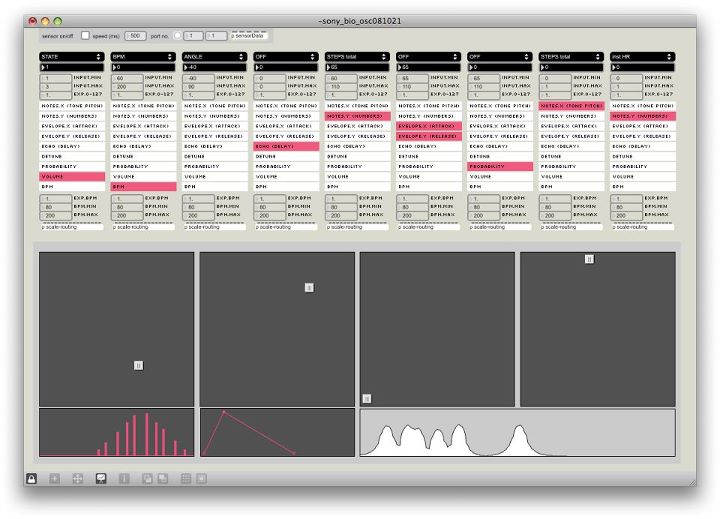
Task: Select PROBABILITY in the seventh column
Action: tap(500, 166)
